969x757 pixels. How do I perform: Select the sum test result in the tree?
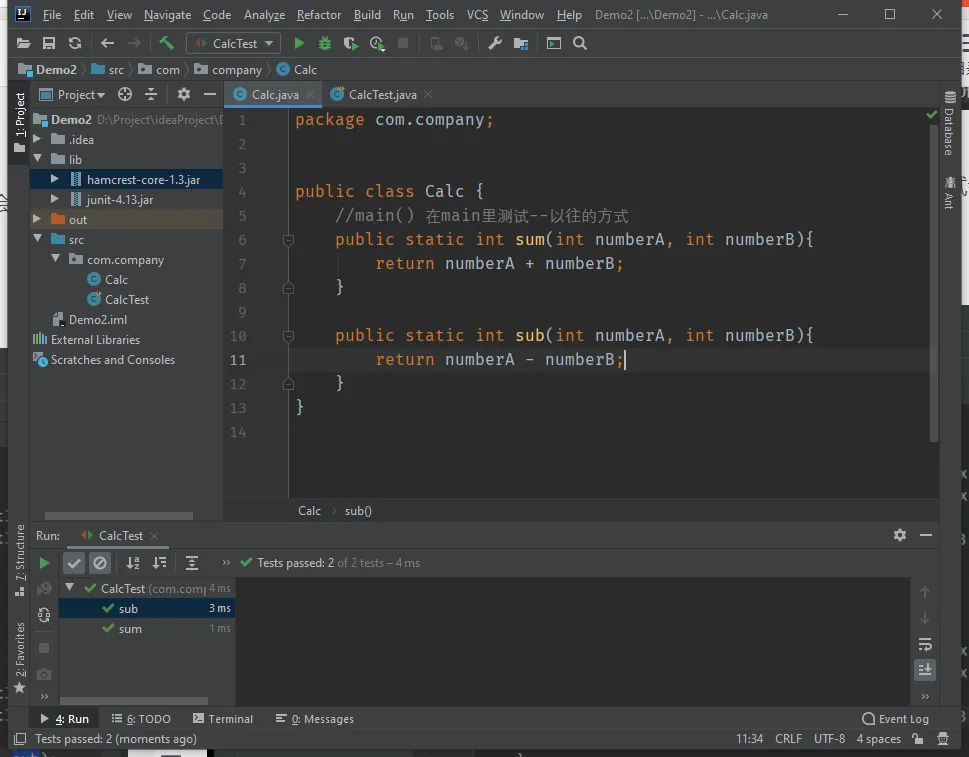pyautogui.click(x=130, y=629)
